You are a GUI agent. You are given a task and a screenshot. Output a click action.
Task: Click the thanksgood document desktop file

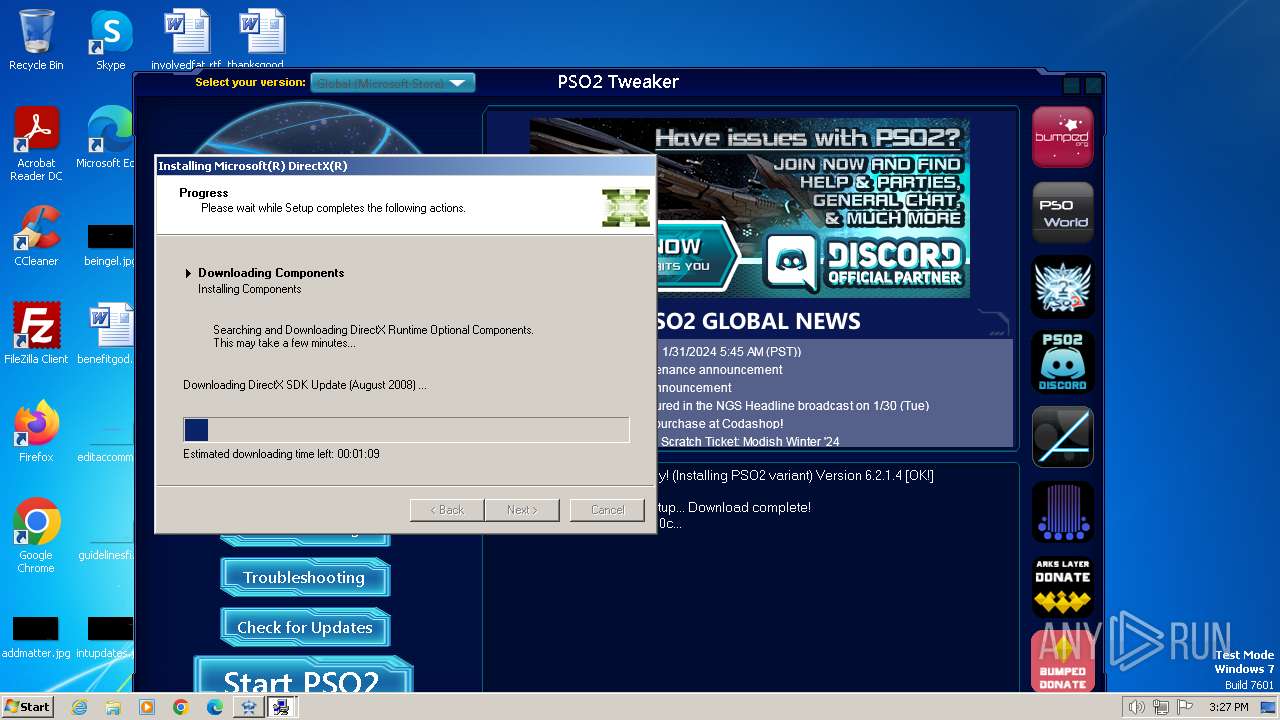tap(261, 40)
